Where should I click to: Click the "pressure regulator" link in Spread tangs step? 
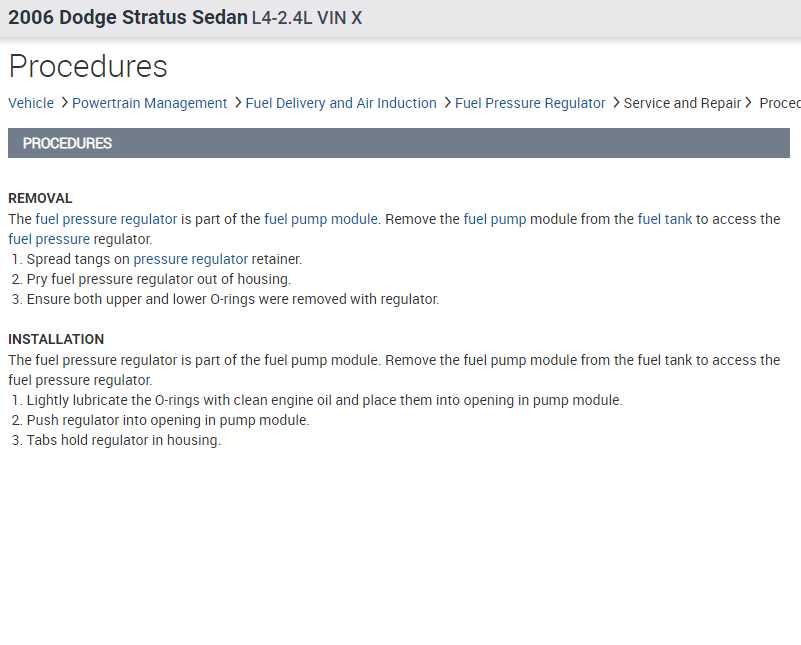(190, 259)
